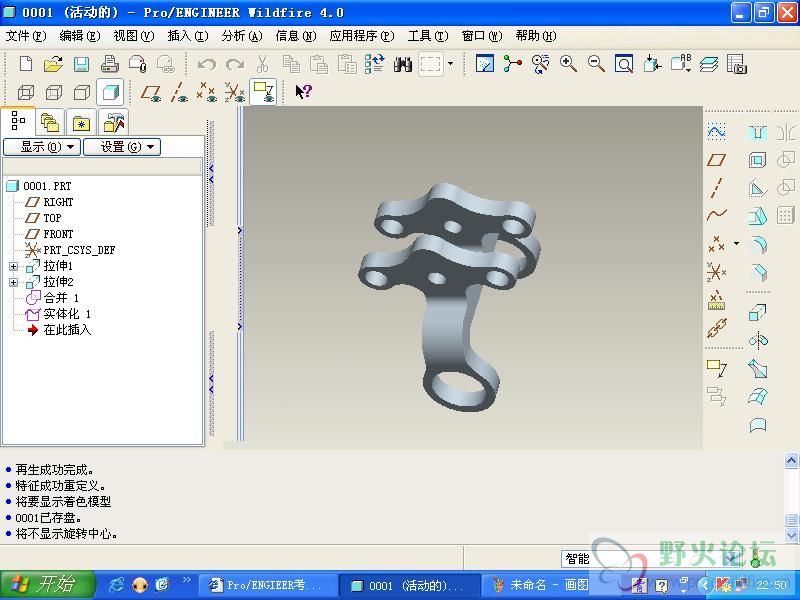The width and height of the screenshot is (800, 600).
Task: Open an existing file via folder icon
Action: tap(53, 64)
